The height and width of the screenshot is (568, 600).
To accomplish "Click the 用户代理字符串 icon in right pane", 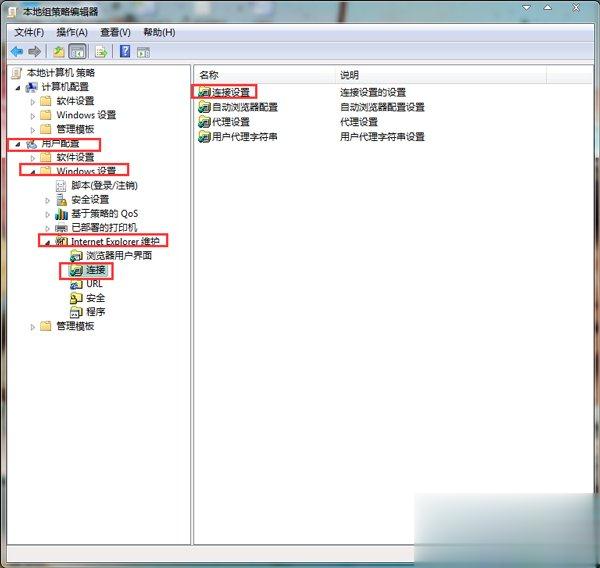I will [204, 136].
